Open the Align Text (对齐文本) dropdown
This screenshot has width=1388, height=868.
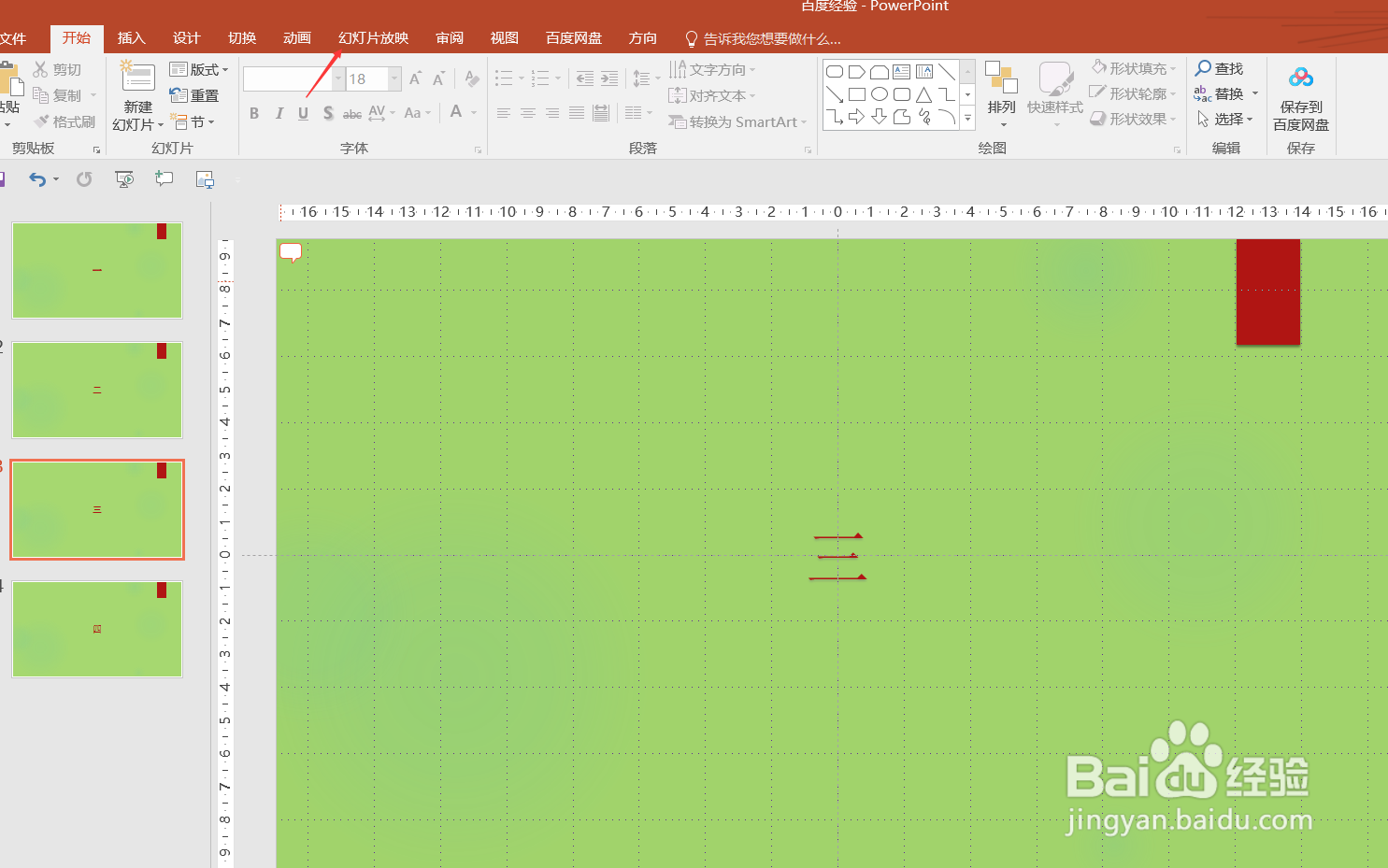pyautogui.click(x=712, y=95)
